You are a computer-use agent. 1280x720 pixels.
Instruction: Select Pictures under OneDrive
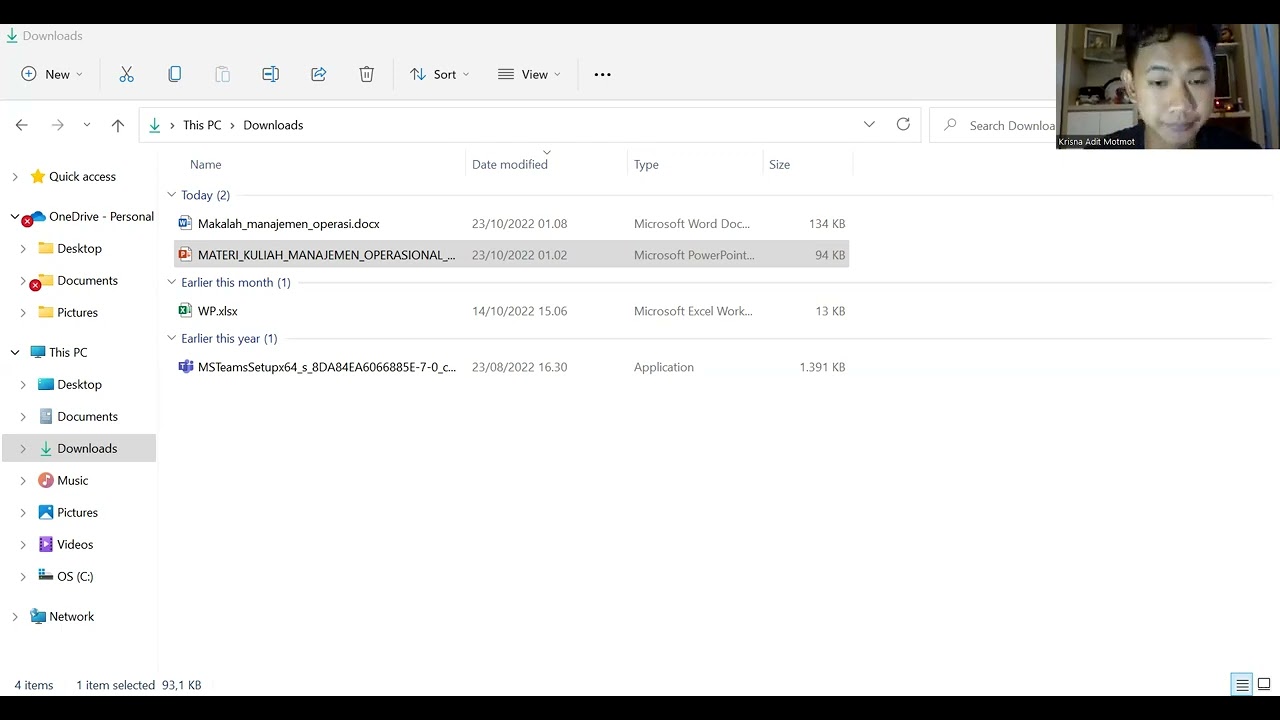click(77, 312)
